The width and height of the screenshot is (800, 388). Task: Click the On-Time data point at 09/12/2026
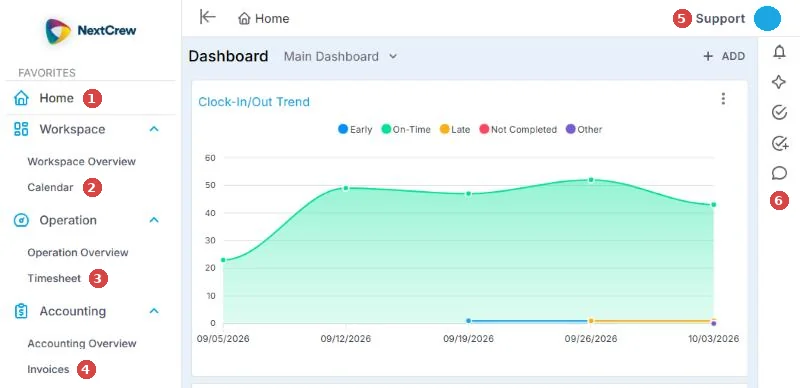345,188
